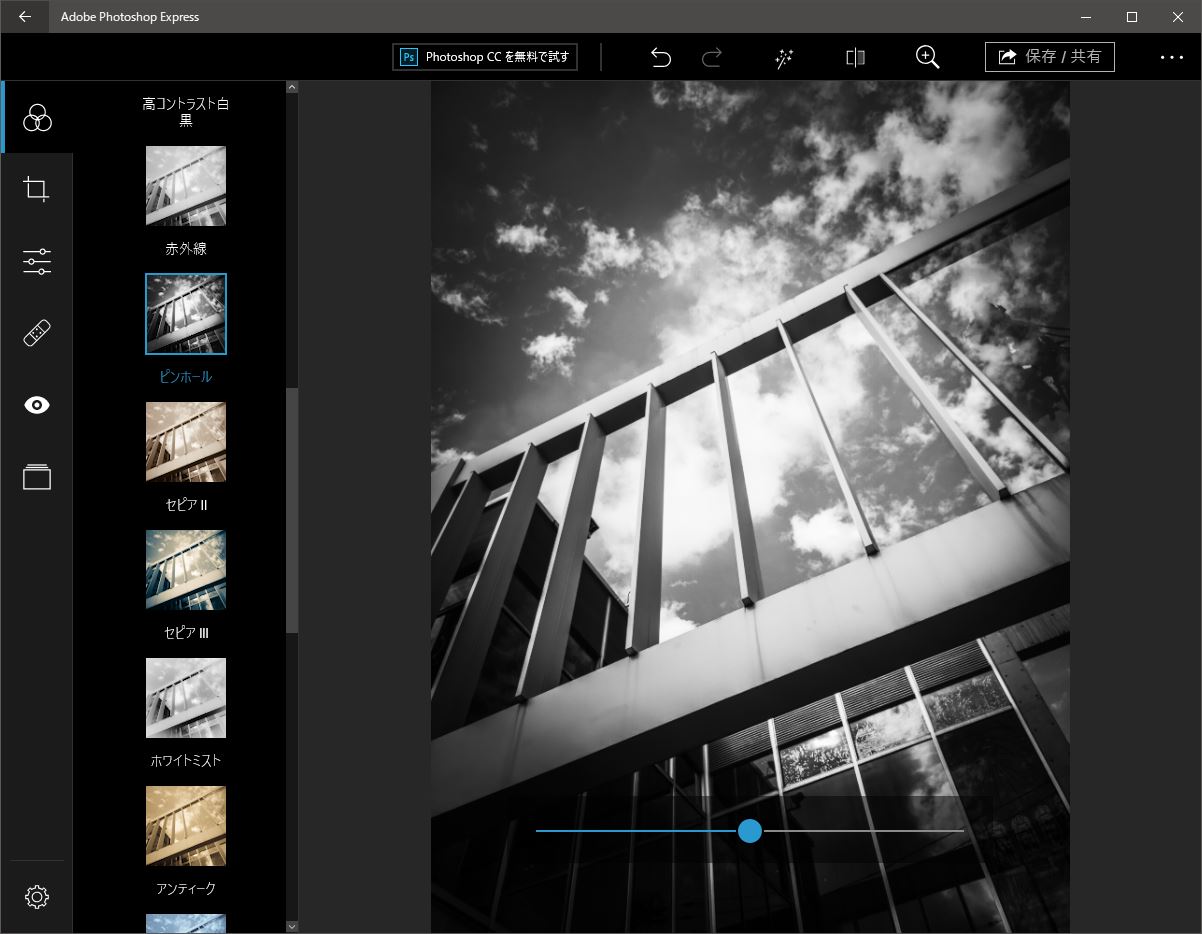This screenshot has width=1202, height=934.
Task: Apply the 赤外線 filter thumbnail
Action: coord(186,186)
